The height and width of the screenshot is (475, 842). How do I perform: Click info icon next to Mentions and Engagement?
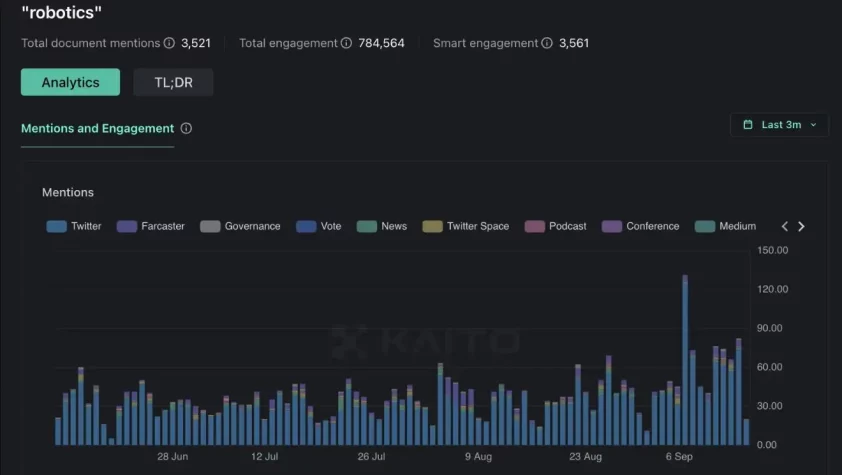point(186,129)
